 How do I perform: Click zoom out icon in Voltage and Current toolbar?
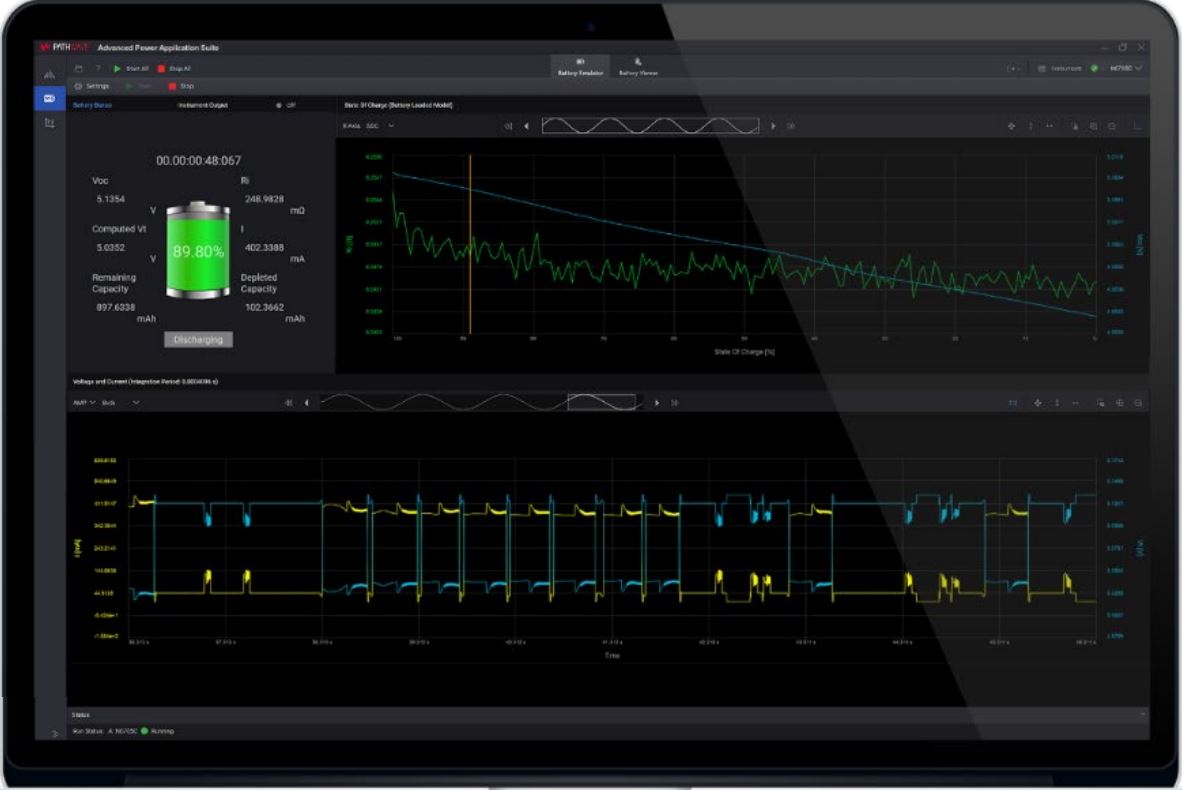click(1137, 402)
